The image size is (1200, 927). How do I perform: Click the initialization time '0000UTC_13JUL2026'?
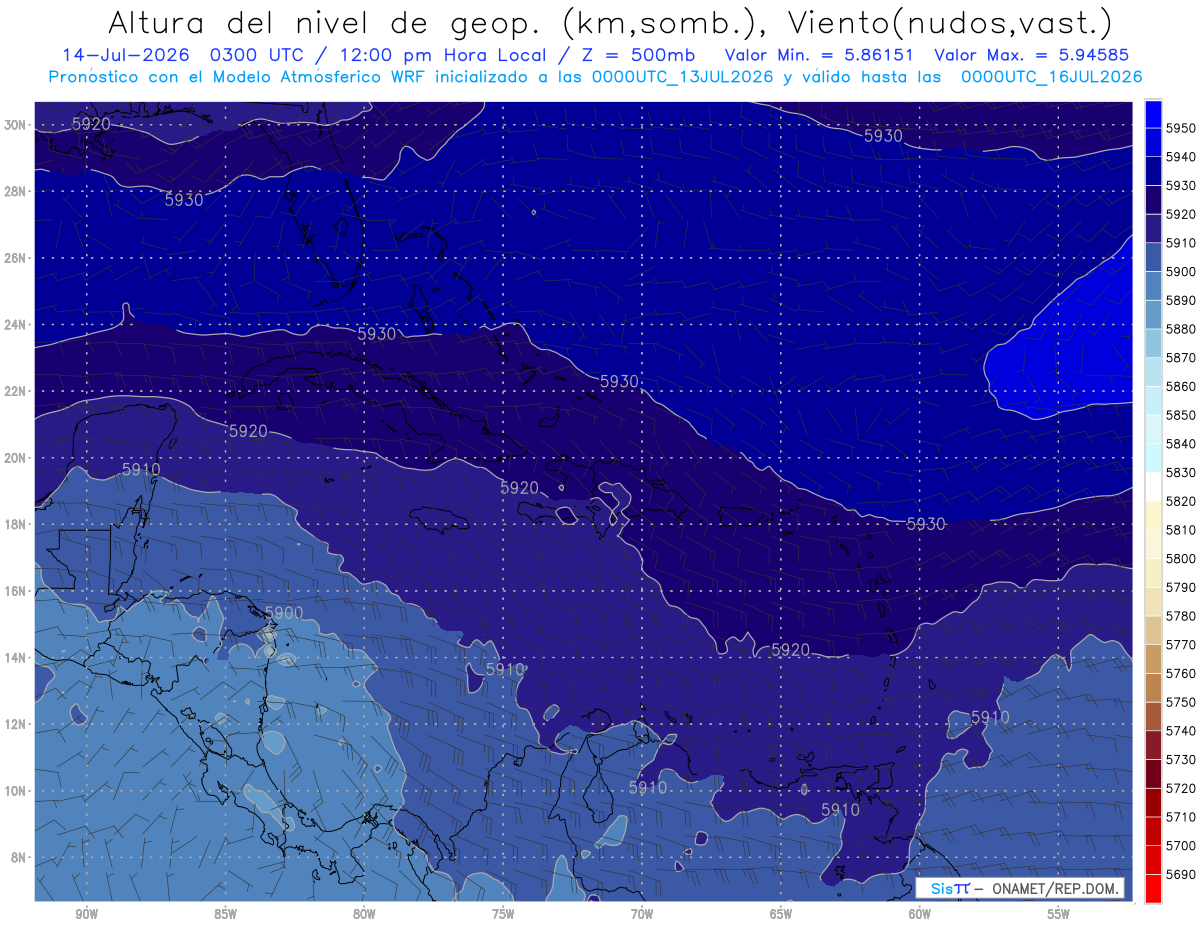pyautogui.click(x=681, y=77)
